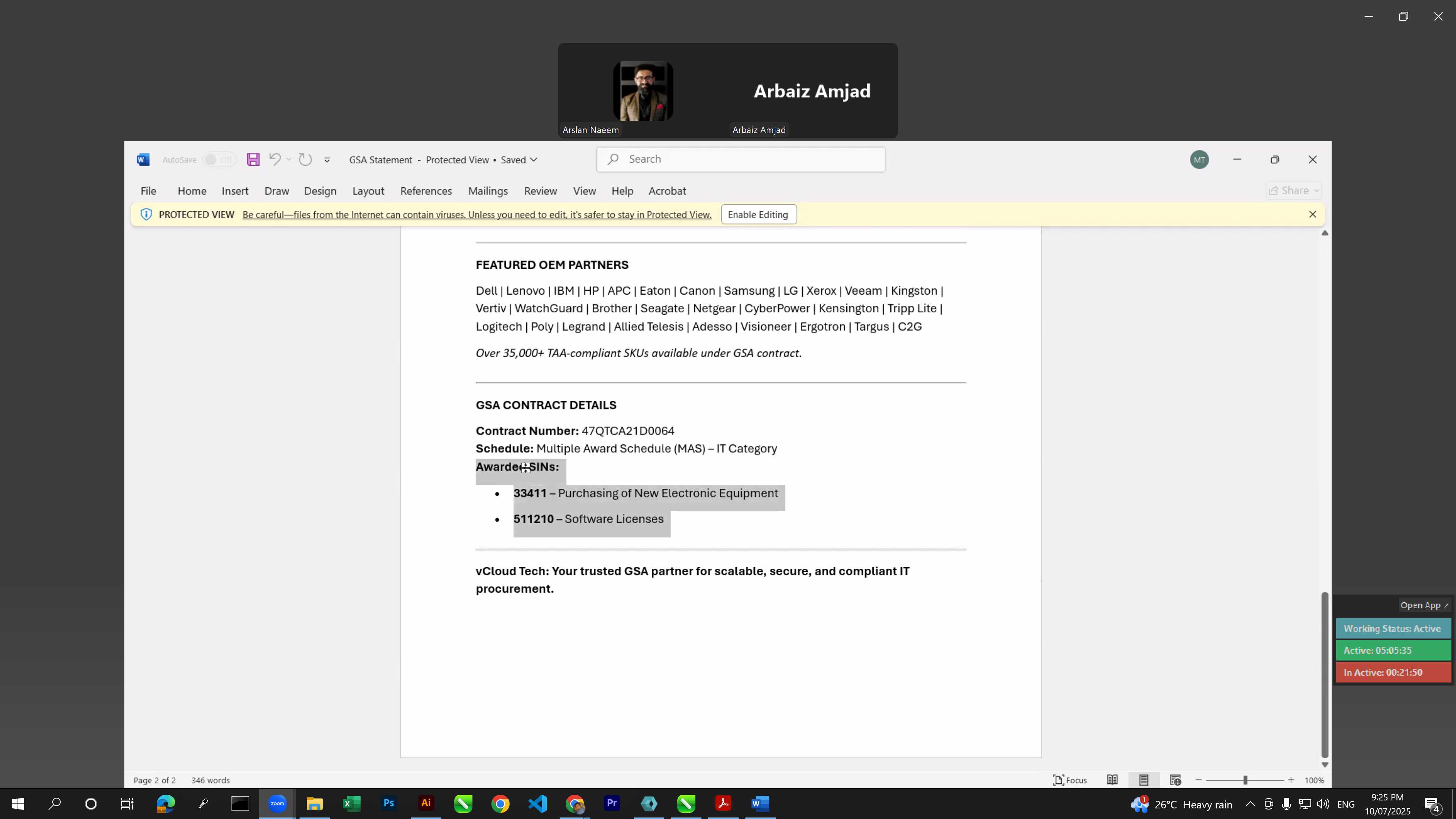Open the View tab

point(584,191)
